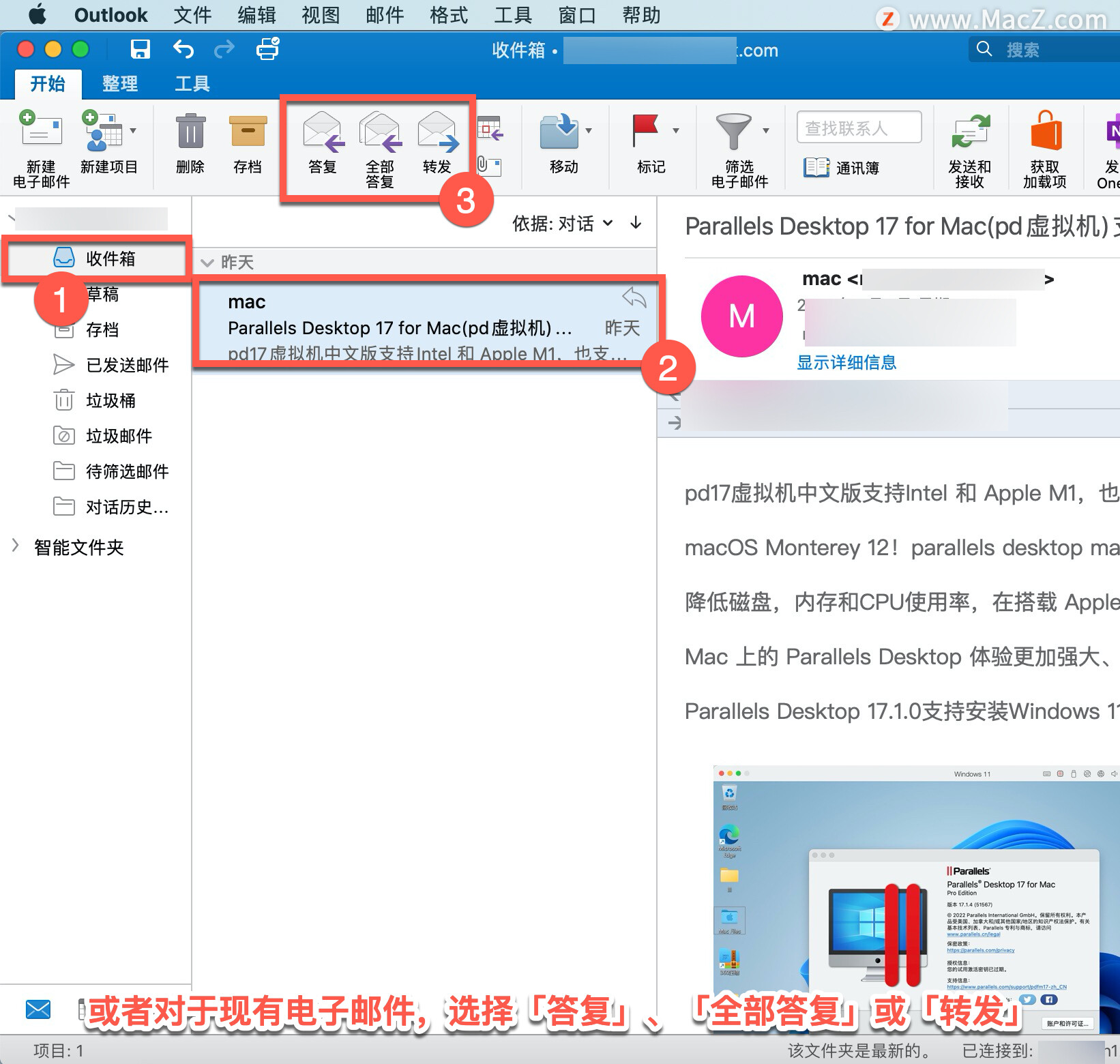Click the meeting reply calendar icon
The image size is (1120, 1064).
click(490, 128)
